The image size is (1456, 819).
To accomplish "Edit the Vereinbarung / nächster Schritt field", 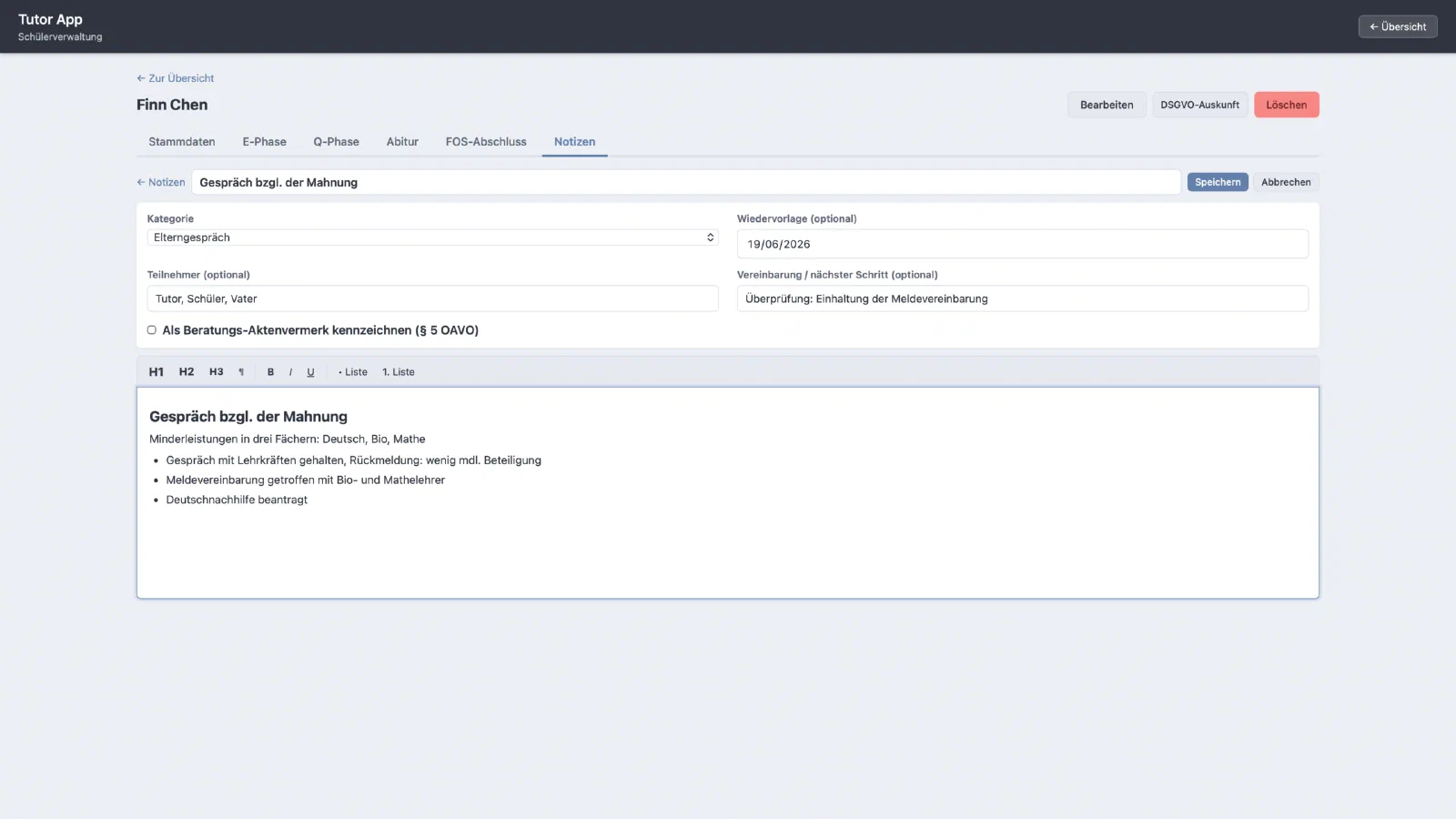I will point(1023,298).
